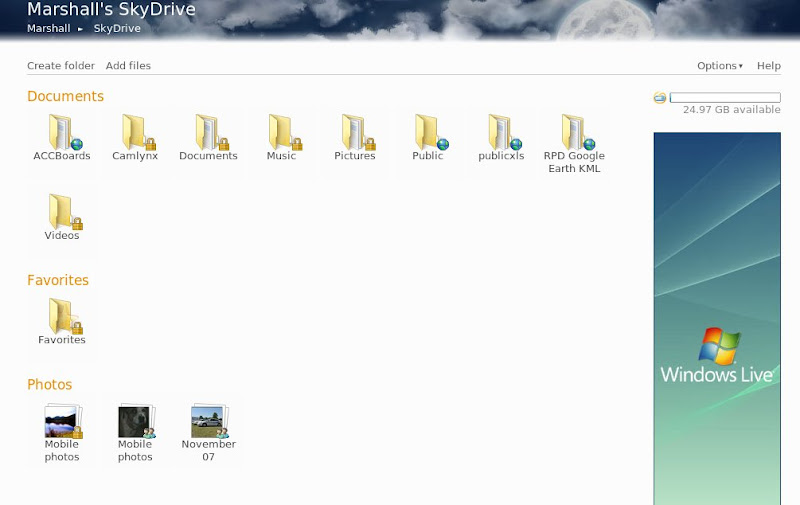Click the RPD Google Earth KML label
Screen dimensions: 800x505
pyautogui.click(x=574, y=162)
